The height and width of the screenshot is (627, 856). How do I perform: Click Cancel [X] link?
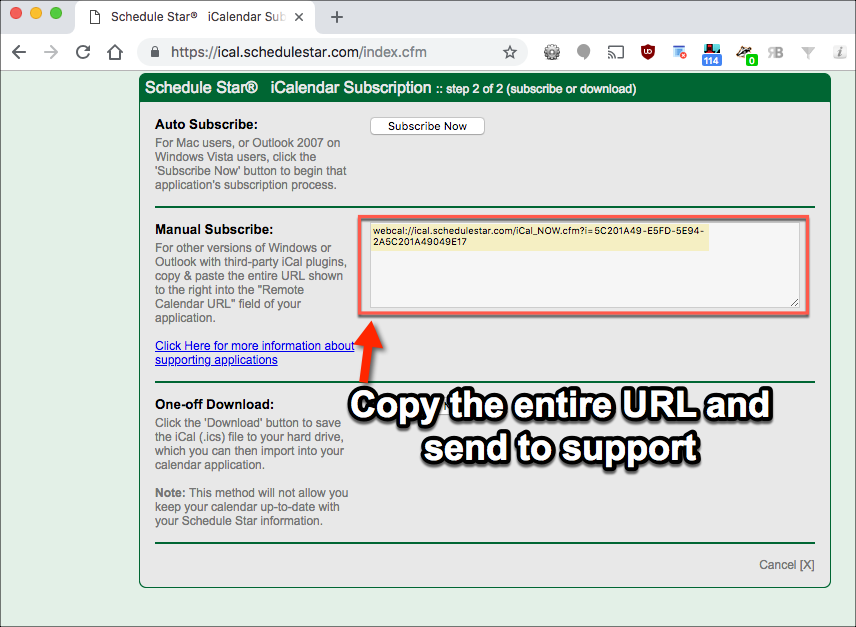tap(786, 565)
